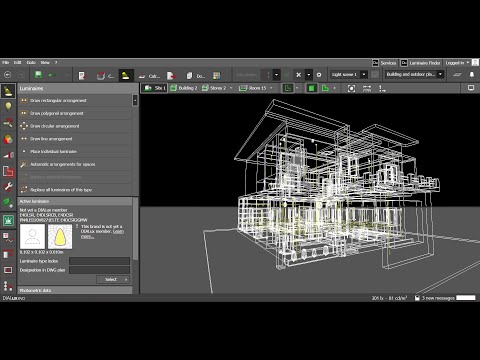The width and height of the screenshot is (480, 360).
Task: Click the Active luminaire panel scrollbar
Action: [x=135, y=229]
